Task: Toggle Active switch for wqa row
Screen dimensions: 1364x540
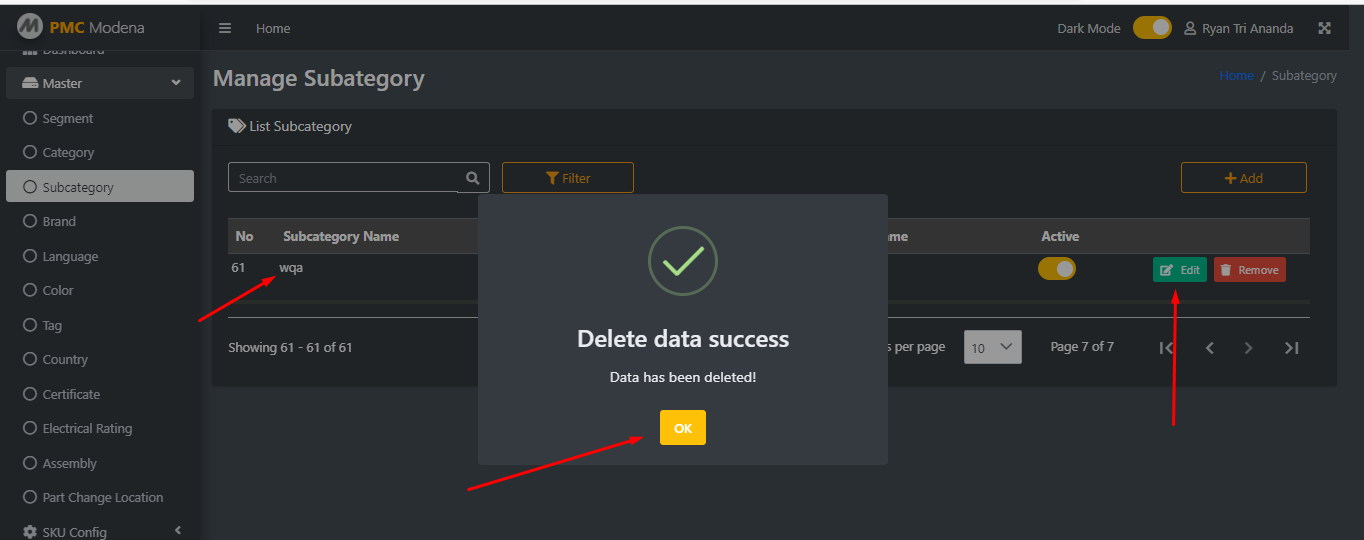Action: [1057, 269]
